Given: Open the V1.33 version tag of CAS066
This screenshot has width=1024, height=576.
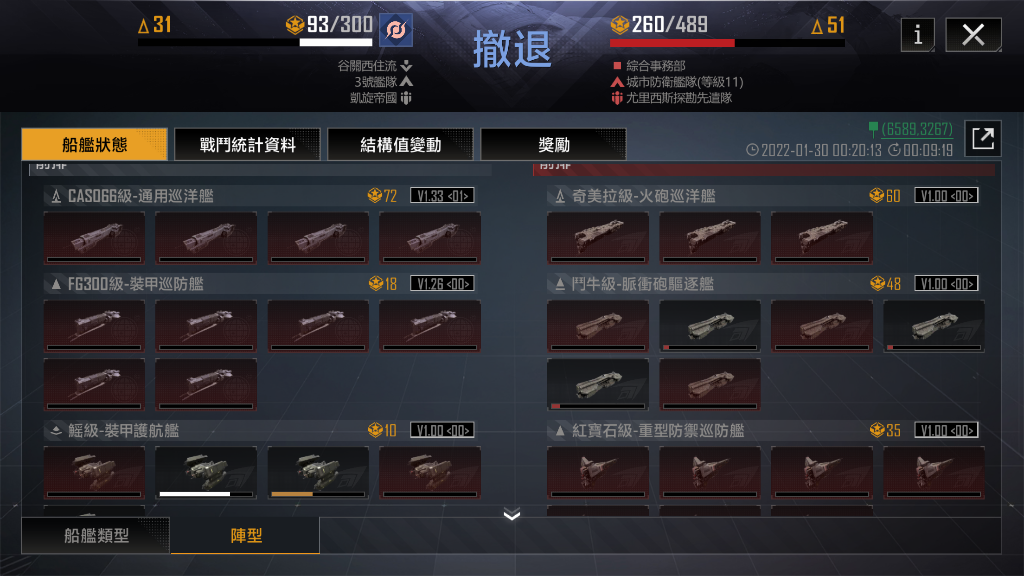Looking at the screenshot, I should [442, 195].
